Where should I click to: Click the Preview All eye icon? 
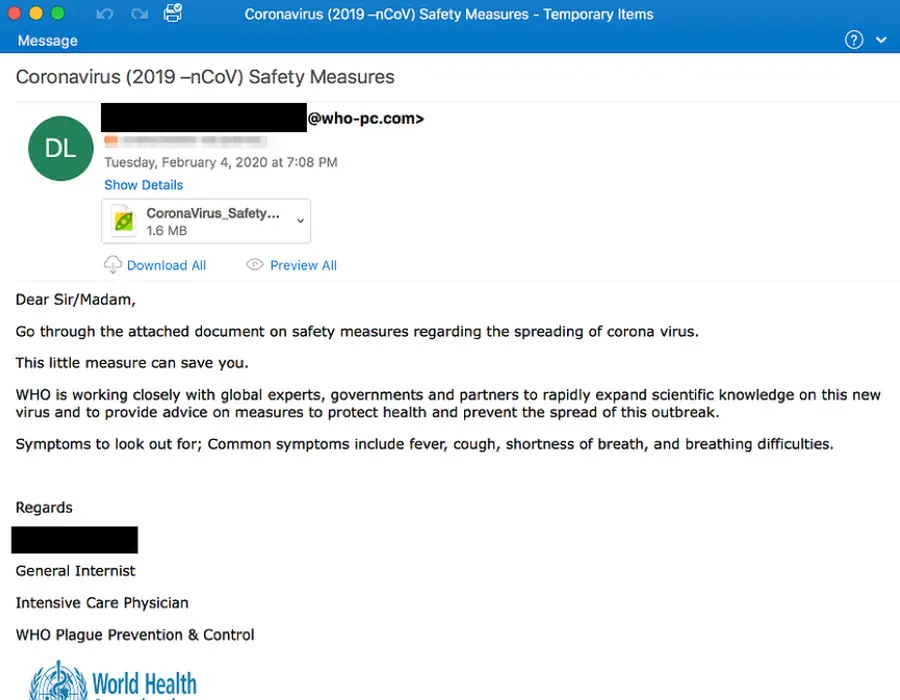click(x=254, y=264)
